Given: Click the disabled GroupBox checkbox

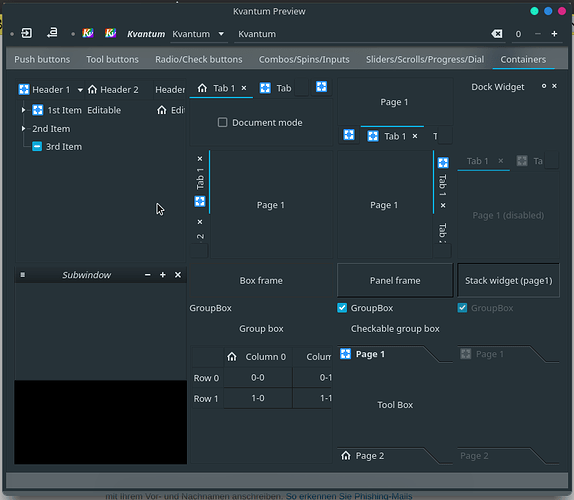Looking at the screenshot, I should [x=462, y=308].
